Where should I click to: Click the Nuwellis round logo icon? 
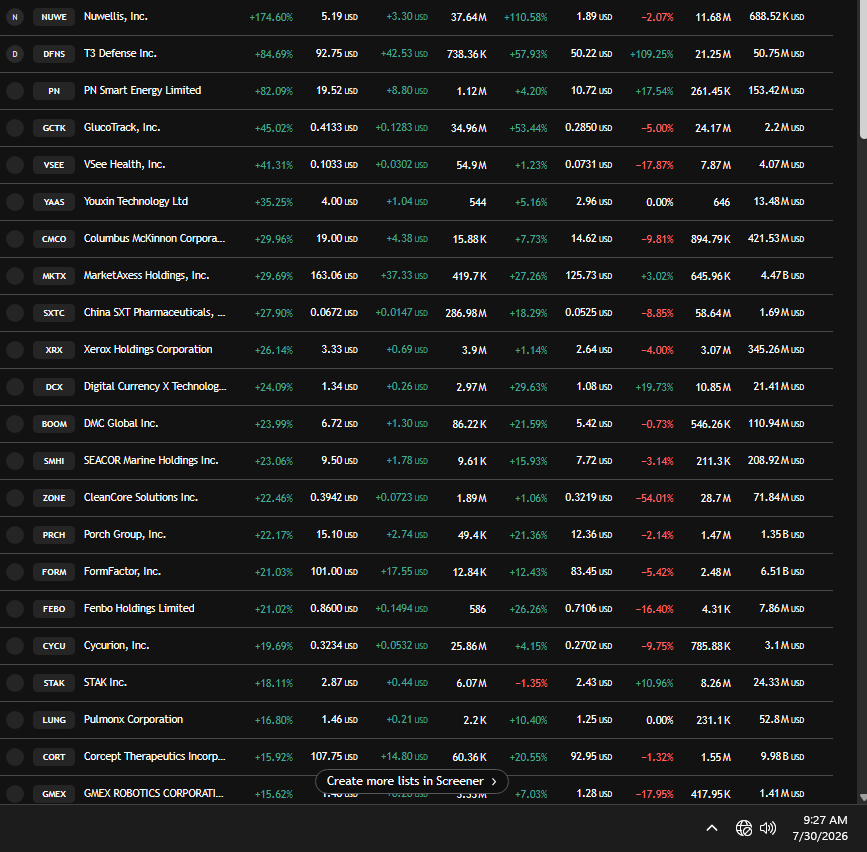(x=15, y=17)
